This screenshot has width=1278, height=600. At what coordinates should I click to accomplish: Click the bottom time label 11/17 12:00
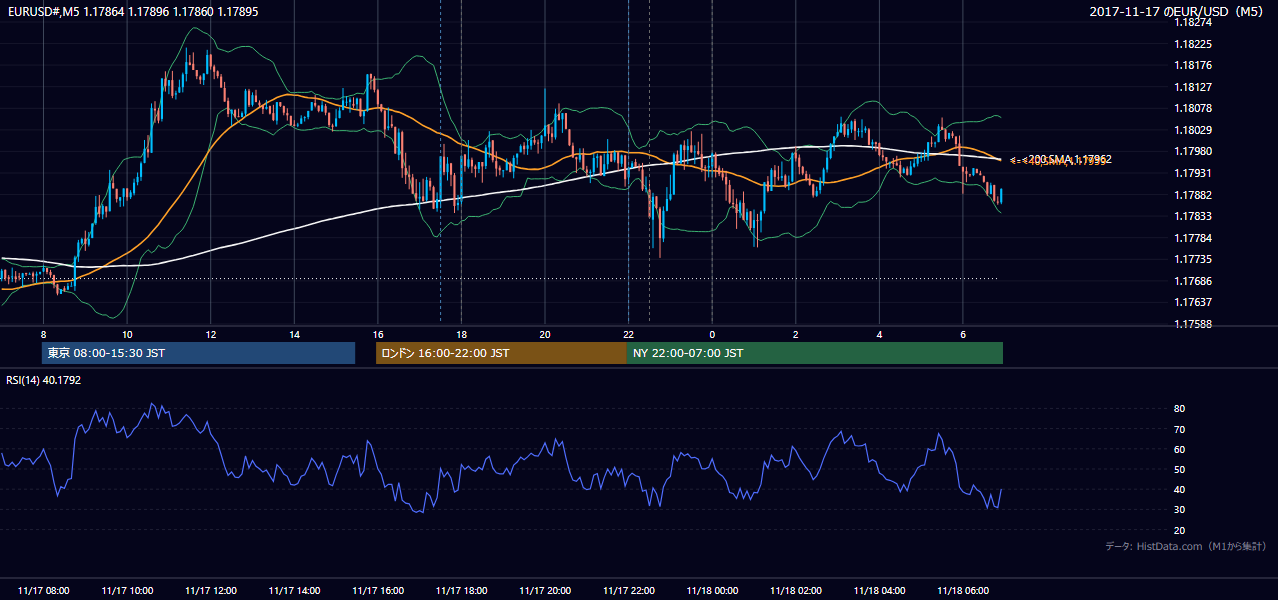pos(211,591)
